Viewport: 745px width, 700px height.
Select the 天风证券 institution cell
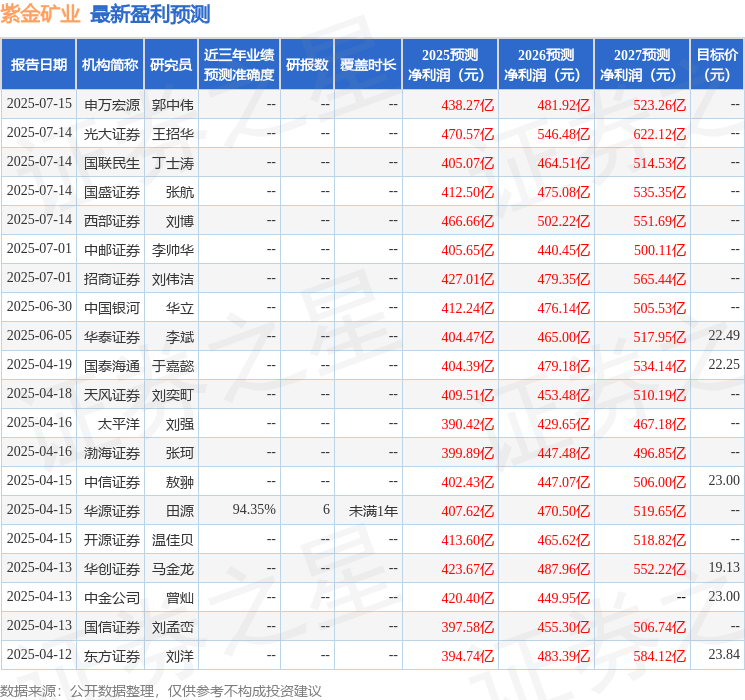click(x=112, y=395)
